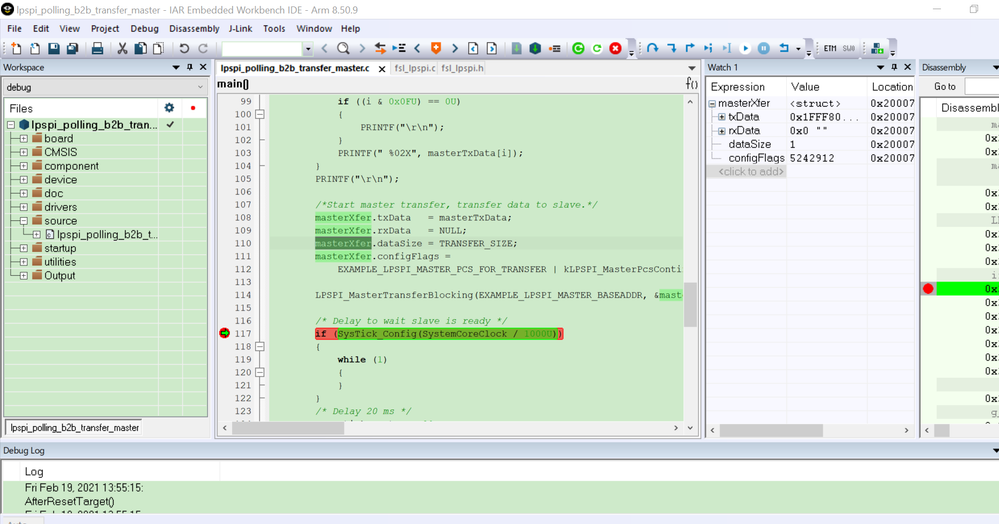Pin the Watch 1 panel
Image resolution: width=999 pixels, height=524 pixels.
895,67
